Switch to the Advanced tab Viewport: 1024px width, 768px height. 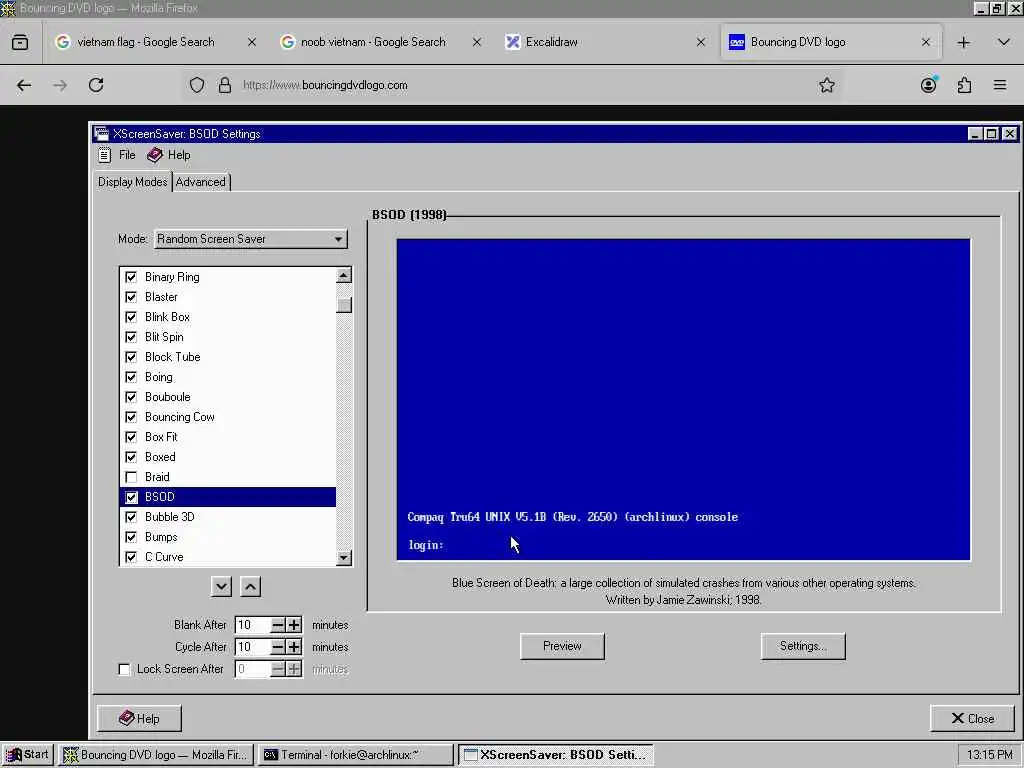[200, 182]
